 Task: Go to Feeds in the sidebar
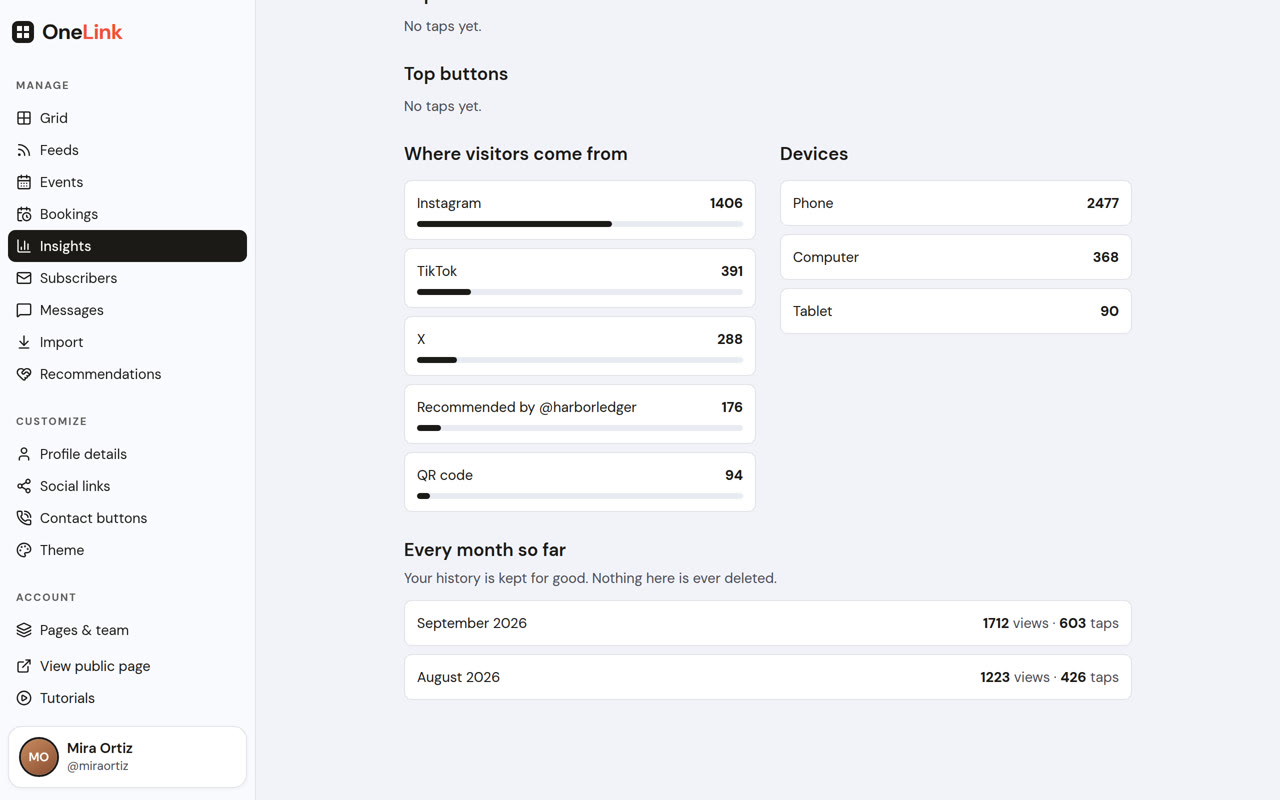[x=127, y=150]
